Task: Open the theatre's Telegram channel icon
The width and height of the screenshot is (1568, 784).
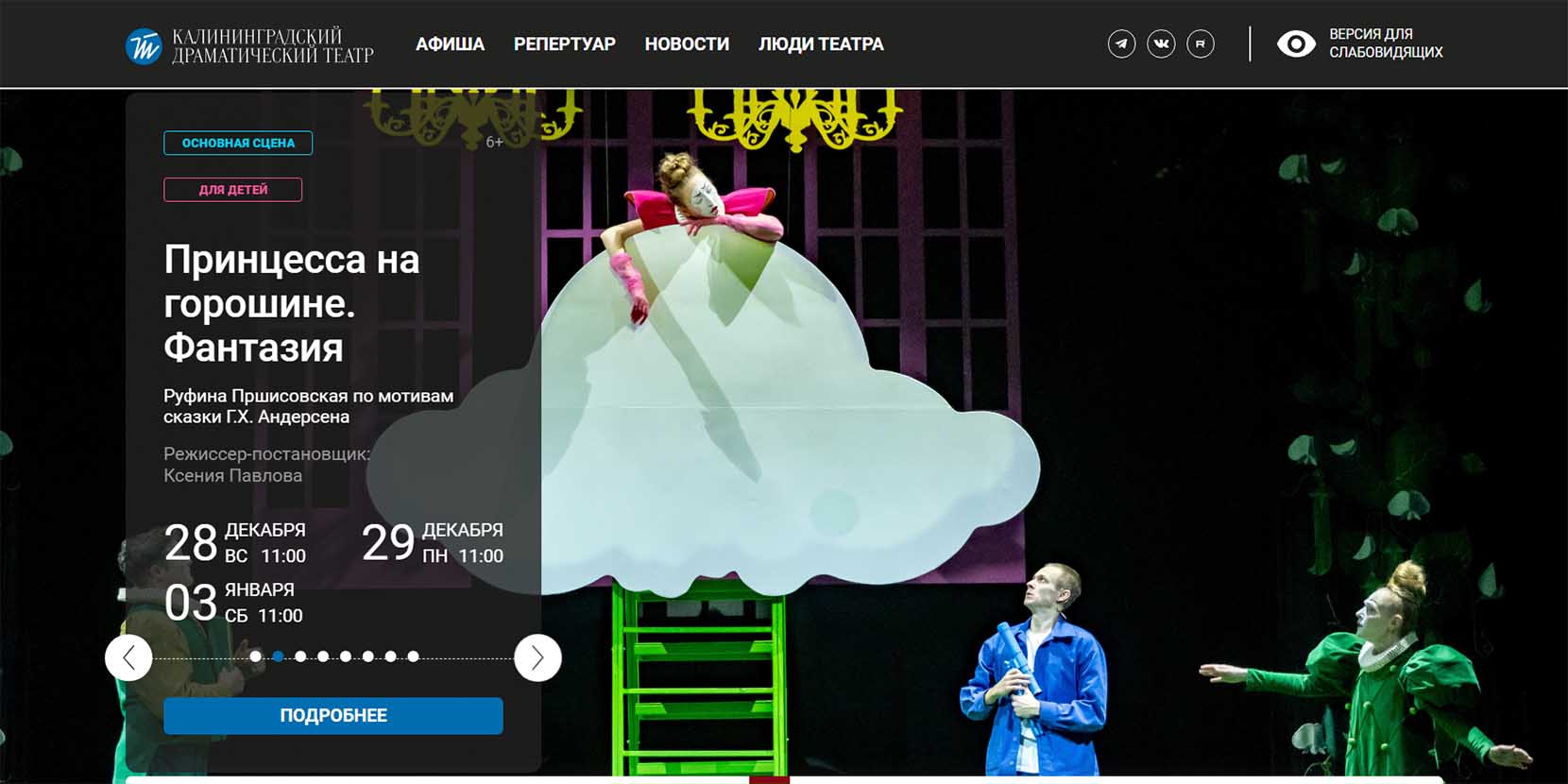Action: 1121,43
